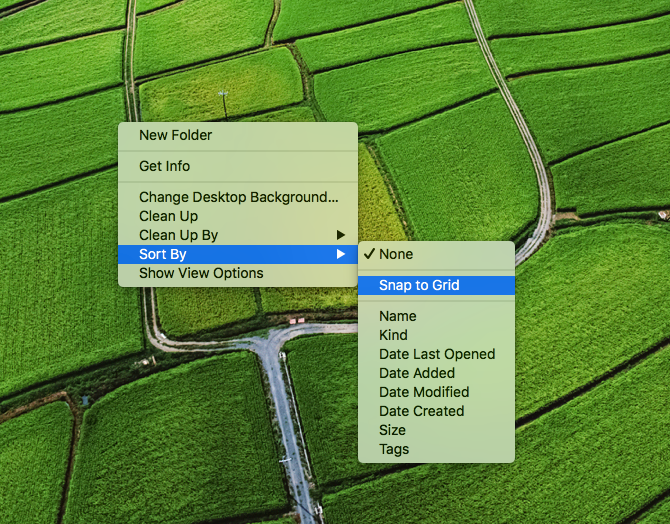Select the checked None sort option
This screenshot has height=524, width=670.
point(436,254)
